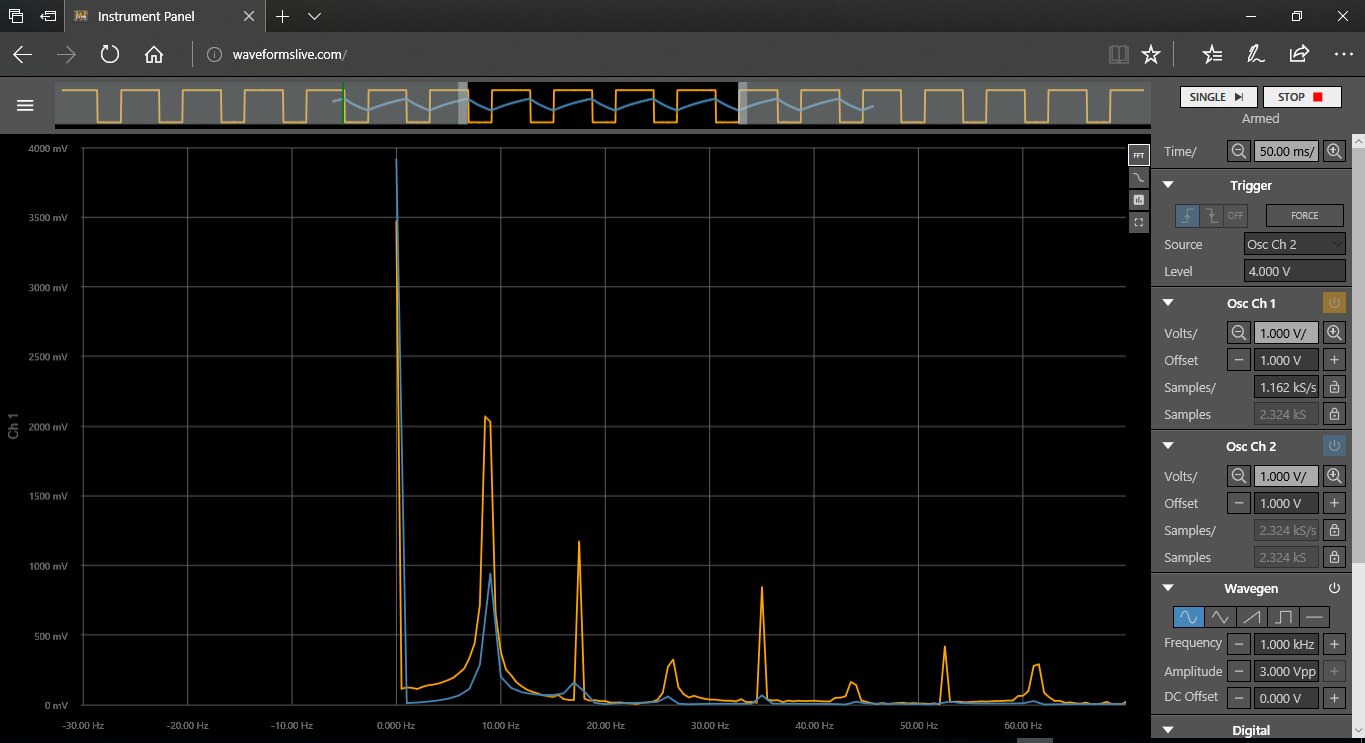Collapse the Trigger section
The width and height of the screenshot is (1365, 743).
coord(1167,185)
